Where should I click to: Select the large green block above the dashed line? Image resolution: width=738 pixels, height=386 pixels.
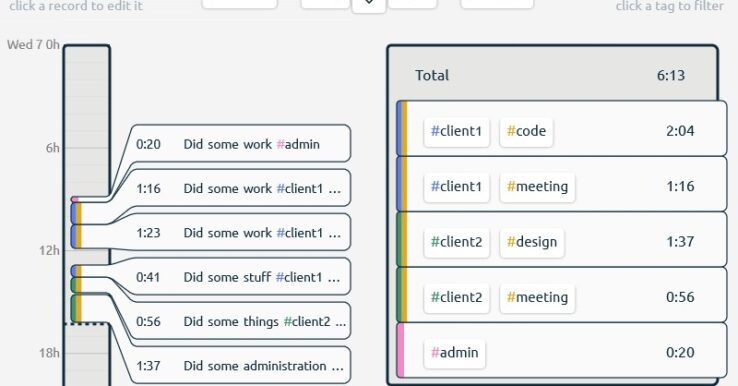coord(76,308)
